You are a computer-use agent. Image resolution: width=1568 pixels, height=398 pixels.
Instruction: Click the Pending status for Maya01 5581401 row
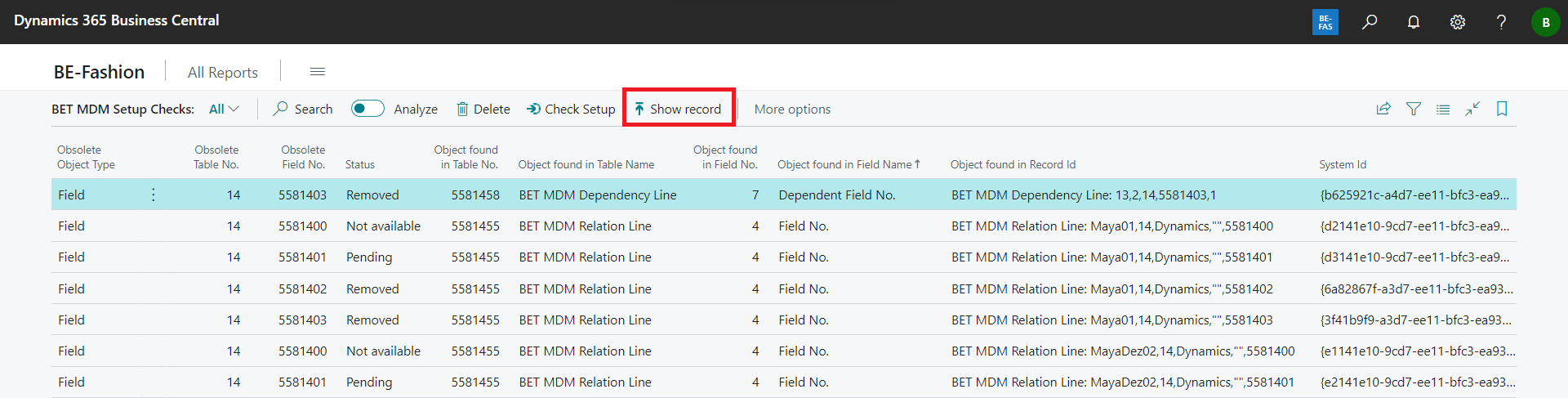click(x=369, y=257)
